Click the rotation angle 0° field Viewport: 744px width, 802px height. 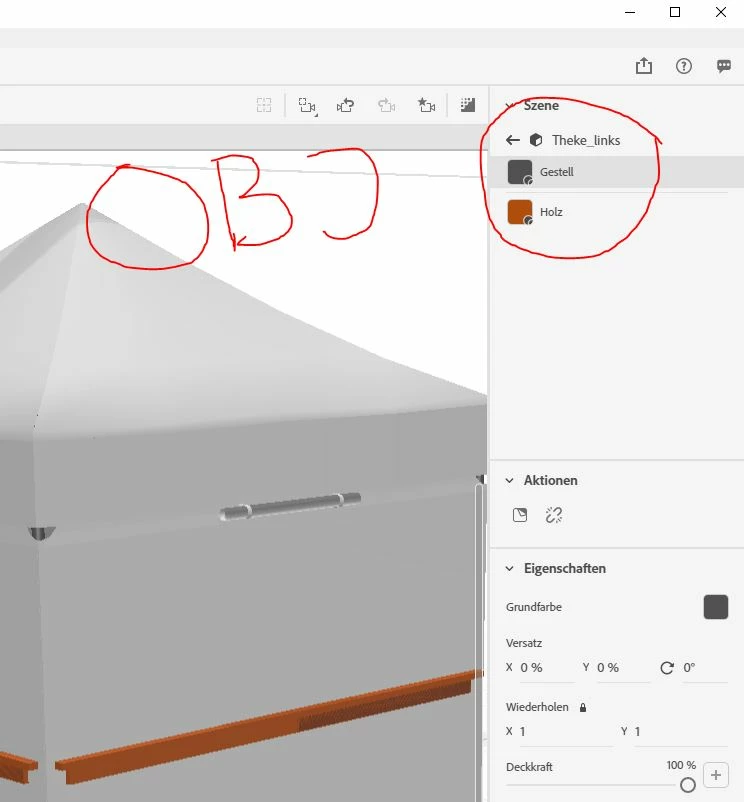(706, 668)
